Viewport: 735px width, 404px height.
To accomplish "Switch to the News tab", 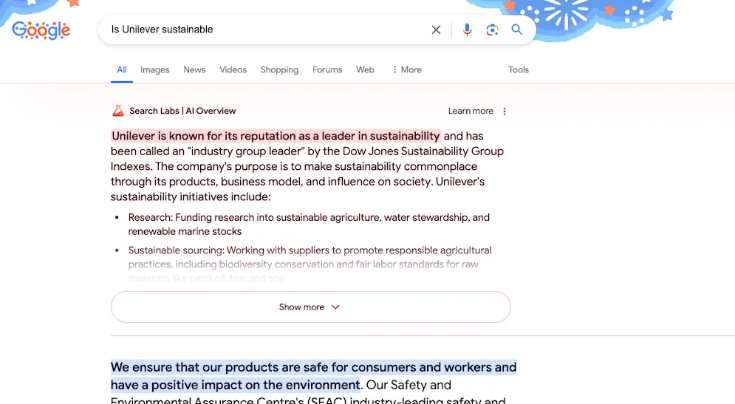I will [194, 70].
